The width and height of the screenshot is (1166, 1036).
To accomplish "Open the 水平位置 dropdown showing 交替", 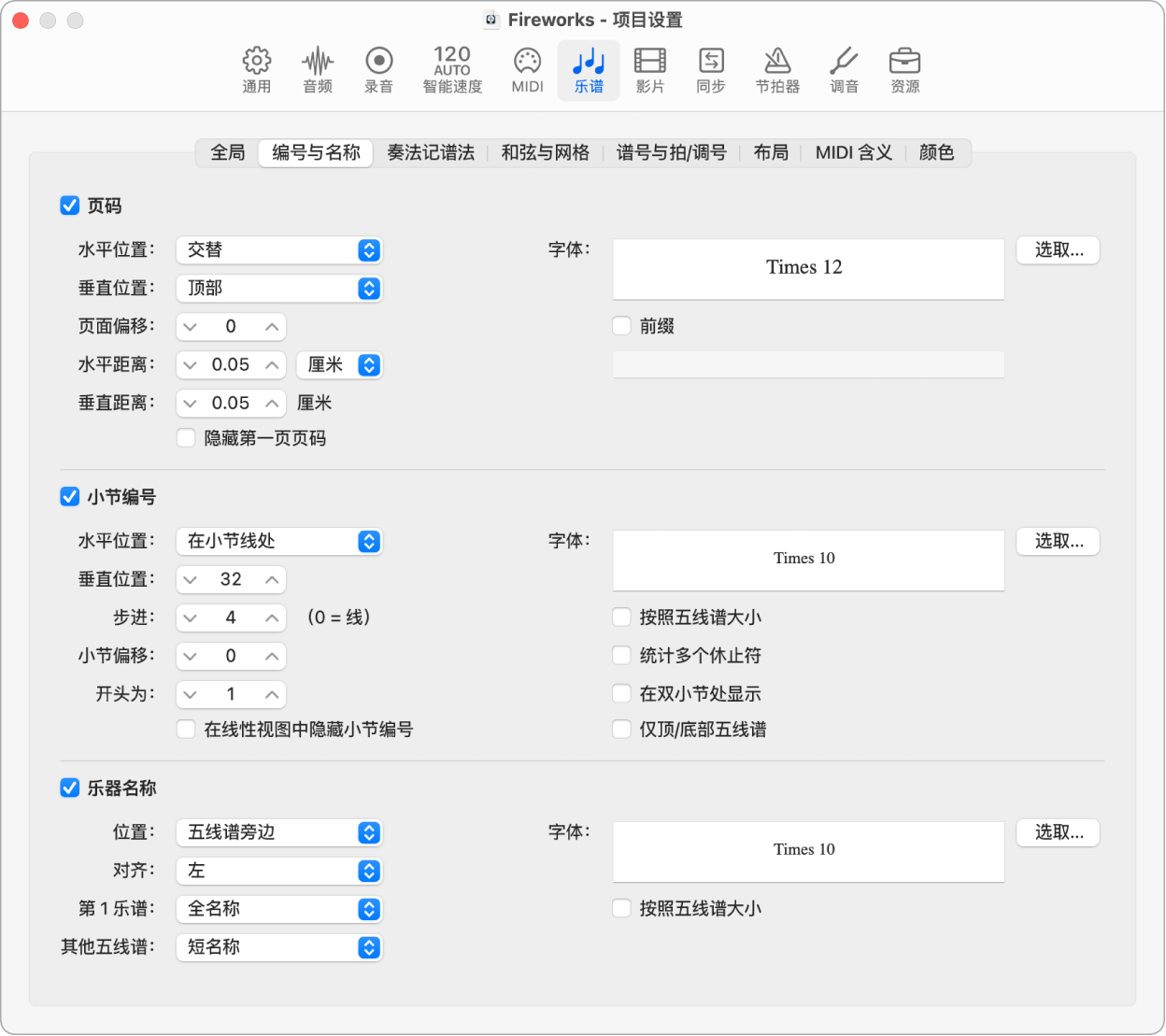I will 278,249.
